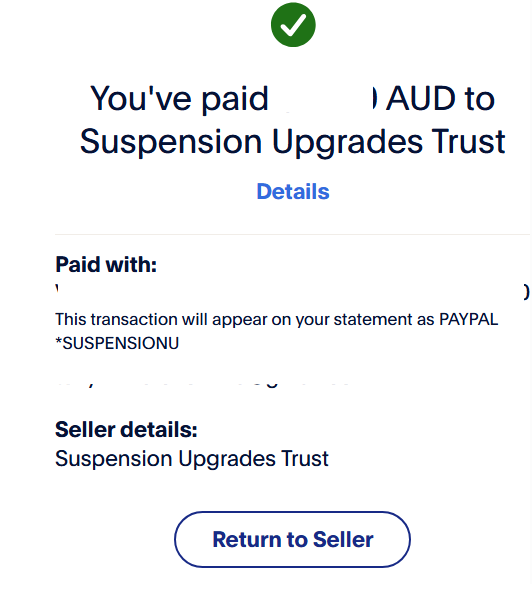The image size is (532, 592).
Task: Click the word PAYPAL in the statement notice
Action: (x=469, y=319)
